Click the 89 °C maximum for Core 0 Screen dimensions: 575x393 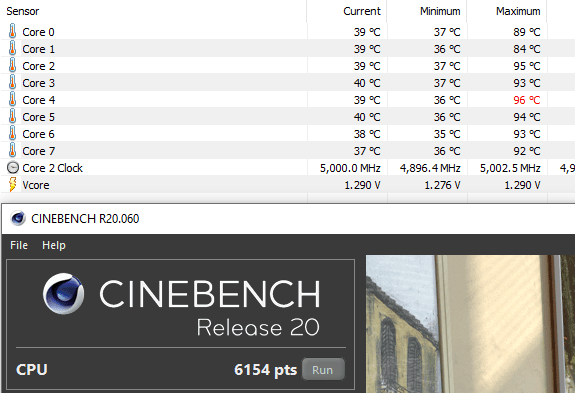point(527,32)
